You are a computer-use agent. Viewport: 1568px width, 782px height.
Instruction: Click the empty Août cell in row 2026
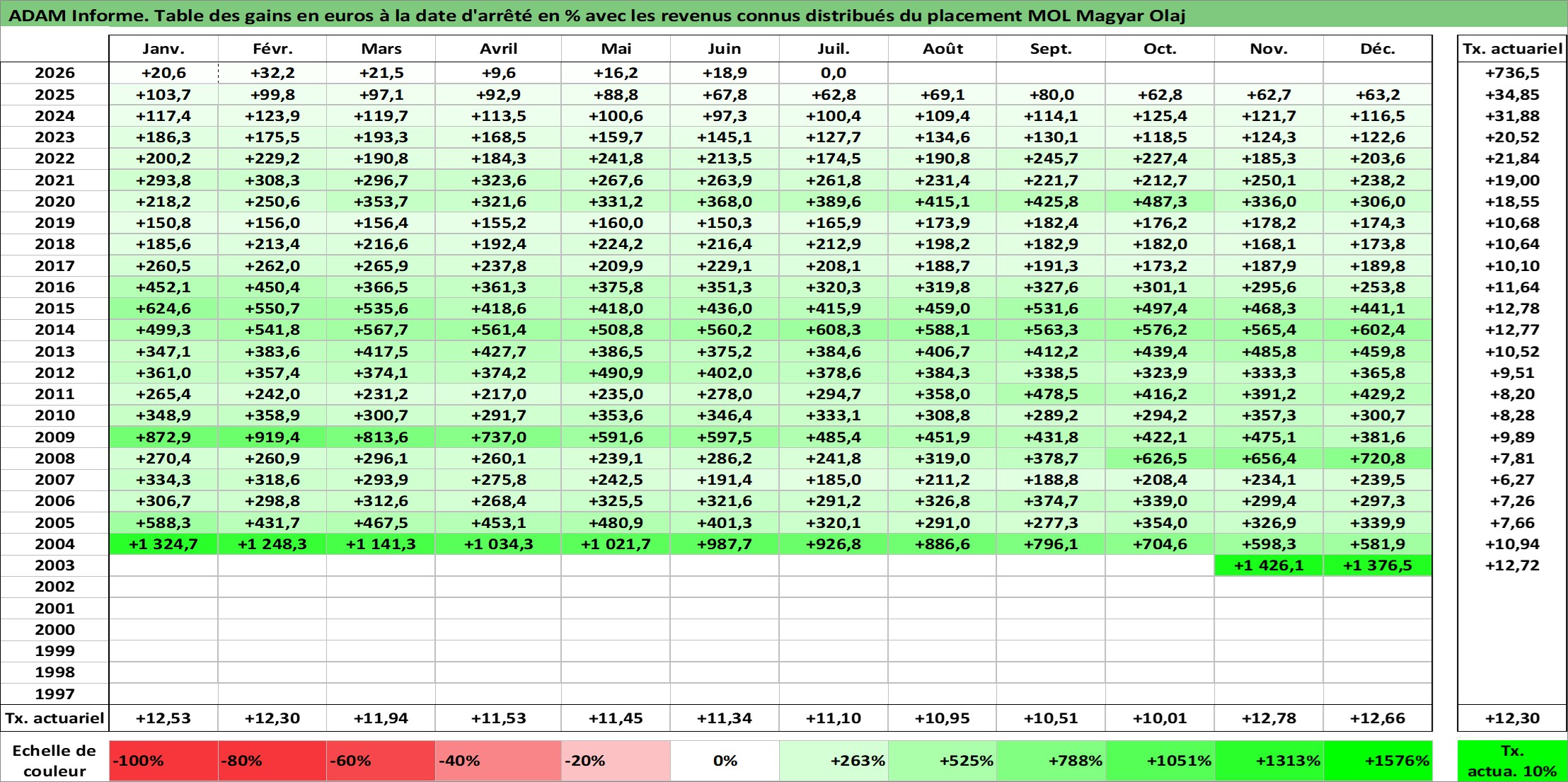942,73
